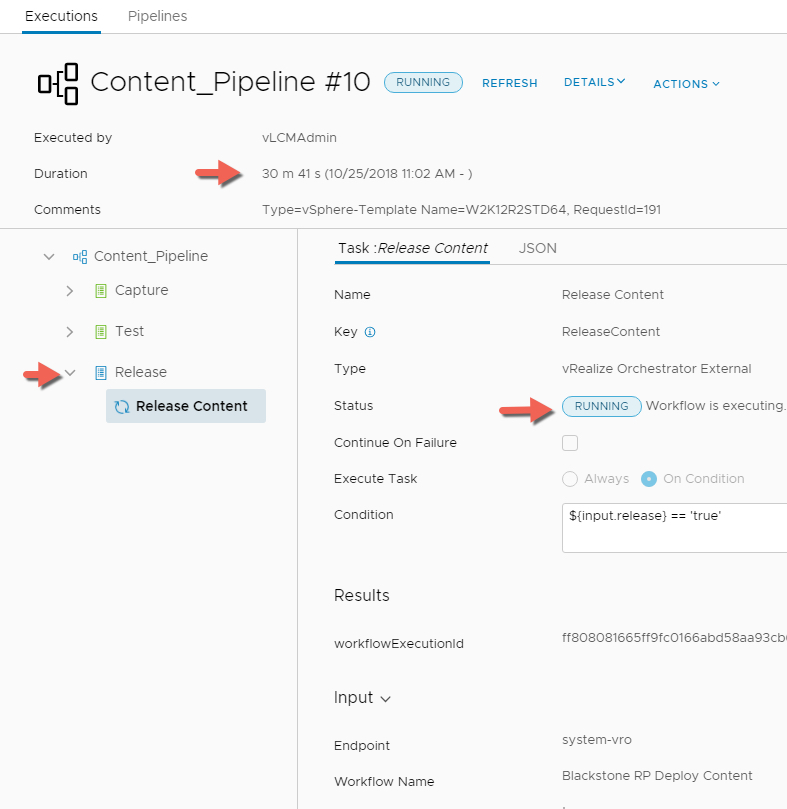Viewport: 787px width, 809px height.
Task: Click the spinning Release Content task icon
Action: coord(123,407)
